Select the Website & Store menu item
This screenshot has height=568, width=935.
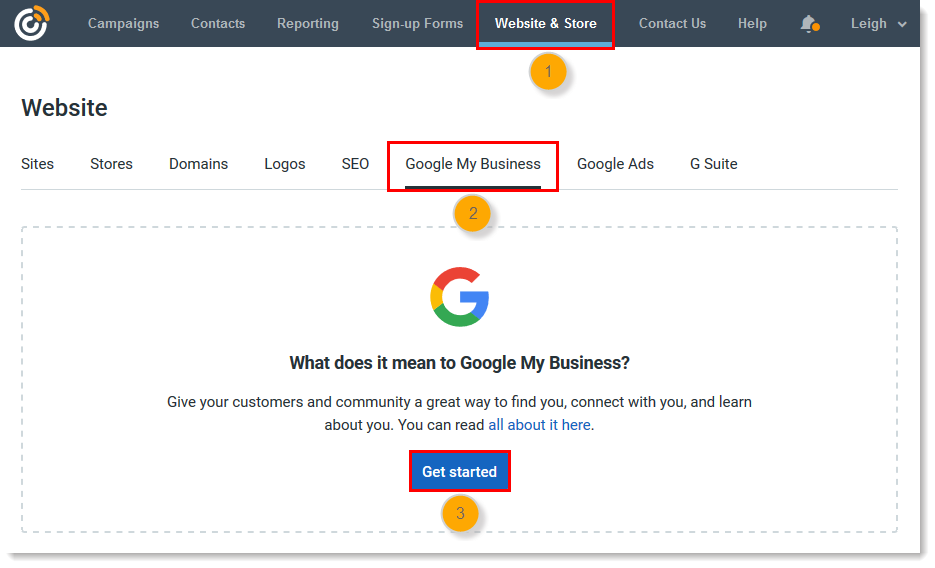[546, 23]
